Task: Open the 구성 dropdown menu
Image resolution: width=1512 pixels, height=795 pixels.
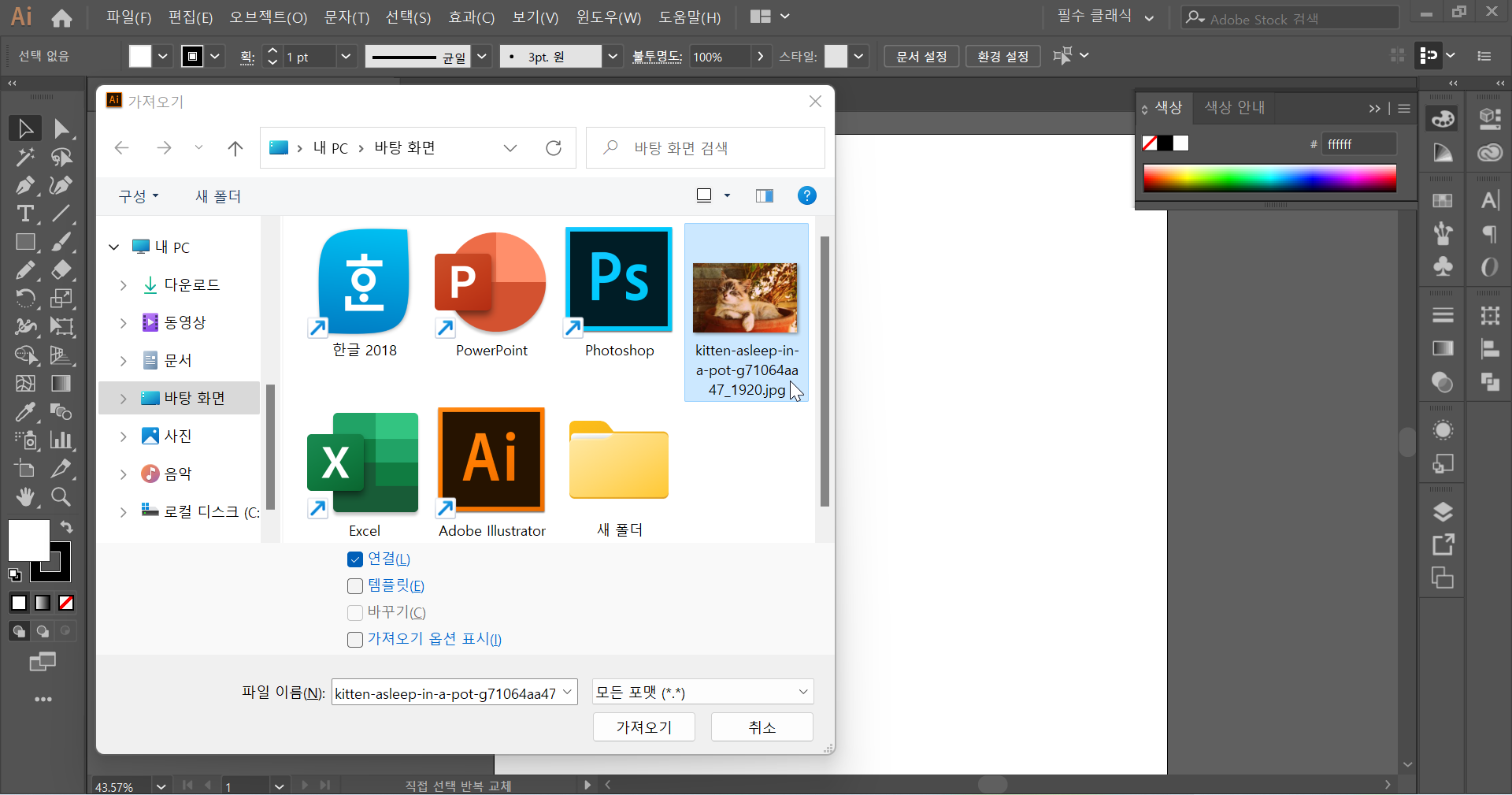Action: click(x=139, y=196)
